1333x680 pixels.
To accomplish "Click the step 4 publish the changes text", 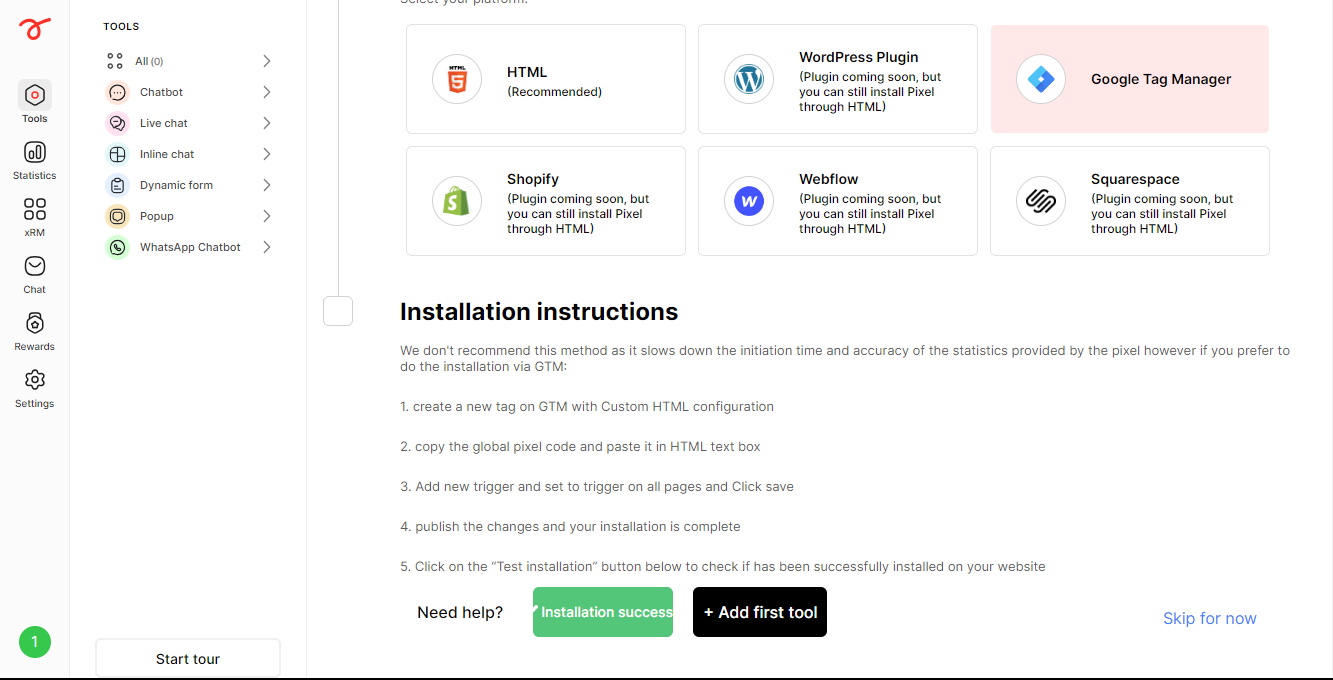I will [x=570, y=526].
